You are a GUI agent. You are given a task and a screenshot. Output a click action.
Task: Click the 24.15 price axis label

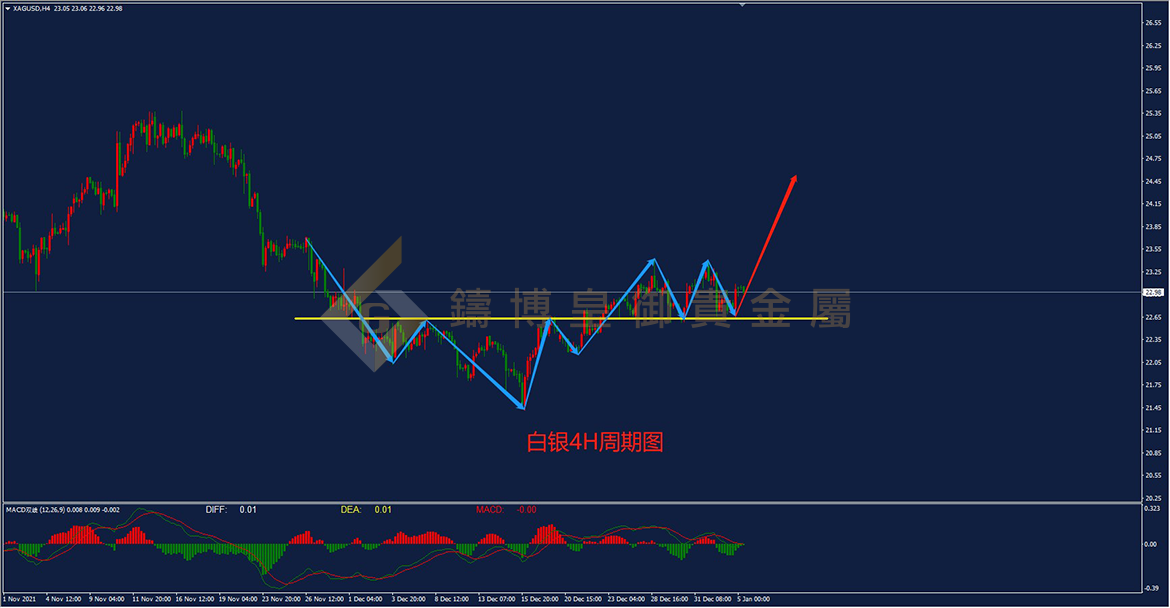1154,204
